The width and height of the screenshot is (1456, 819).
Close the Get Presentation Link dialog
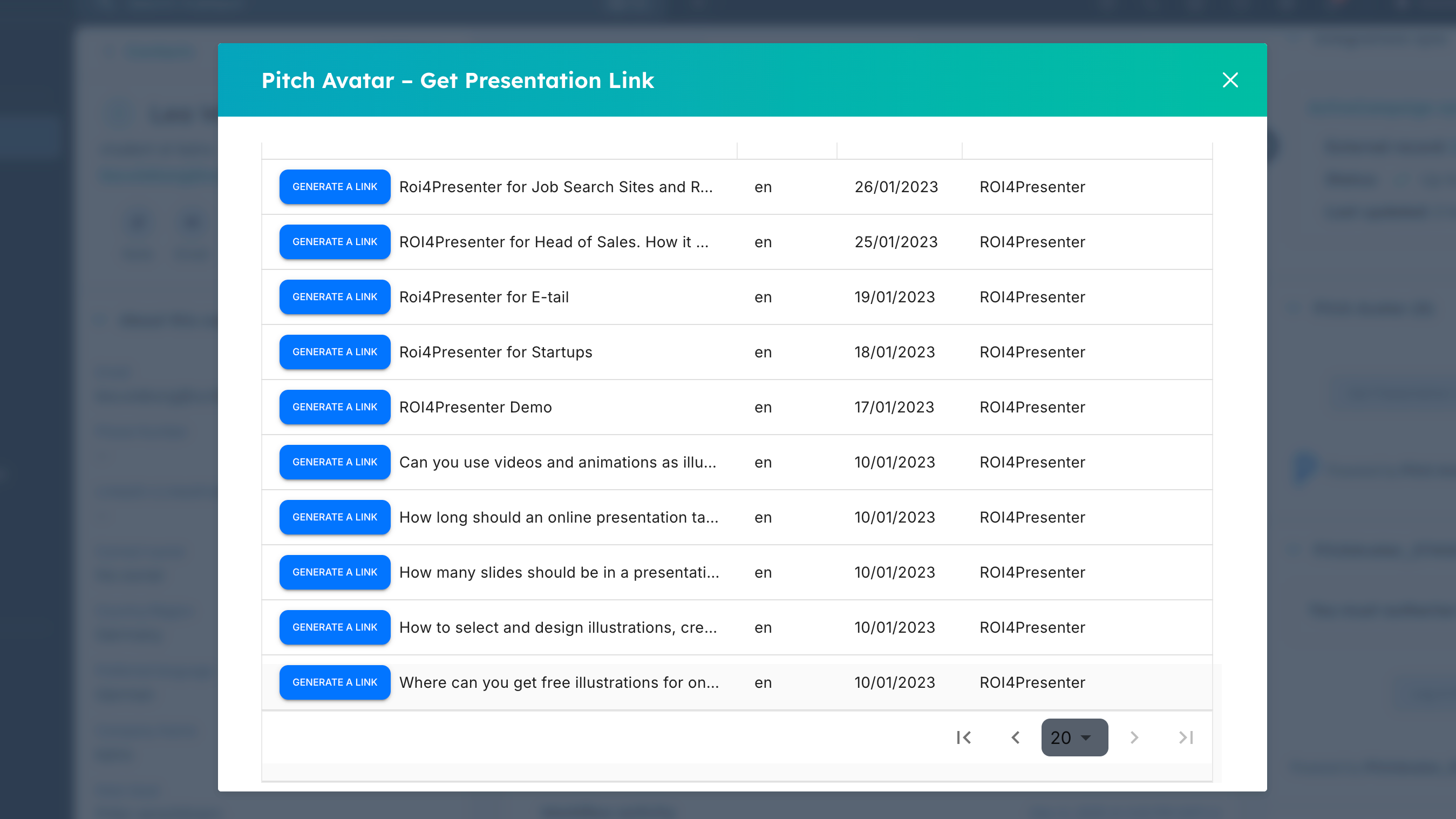(x=1230, y=80)
